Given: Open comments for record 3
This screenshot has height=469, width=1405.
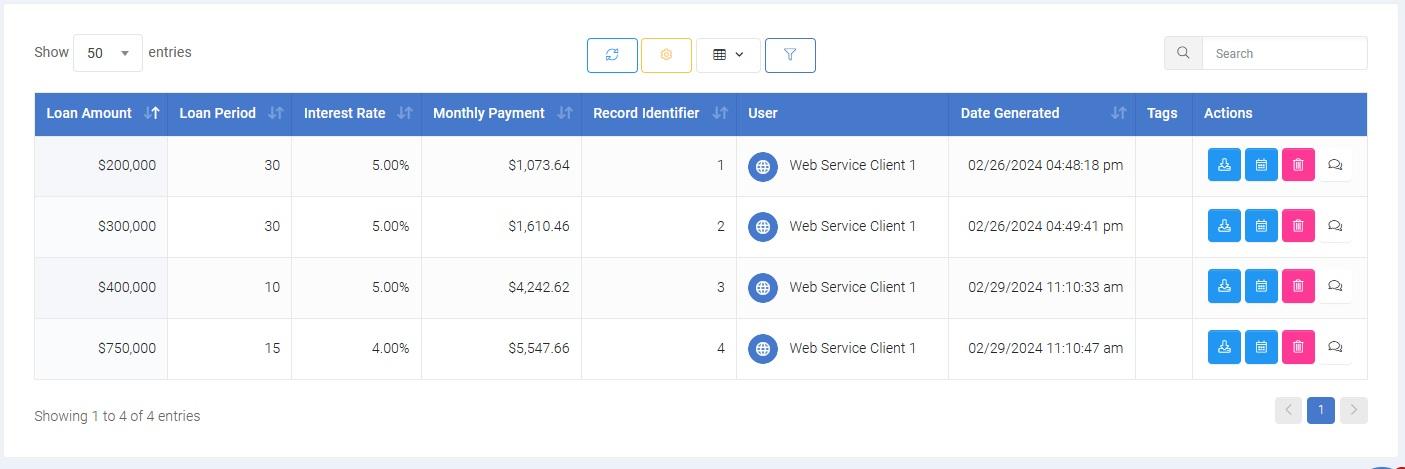Looking at the screenshot, I should tap(1335, 287).
